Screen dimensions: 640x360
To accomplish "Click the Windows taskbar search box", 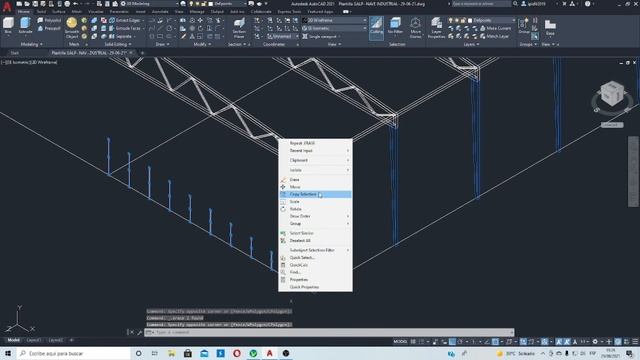I will (73, 353).
